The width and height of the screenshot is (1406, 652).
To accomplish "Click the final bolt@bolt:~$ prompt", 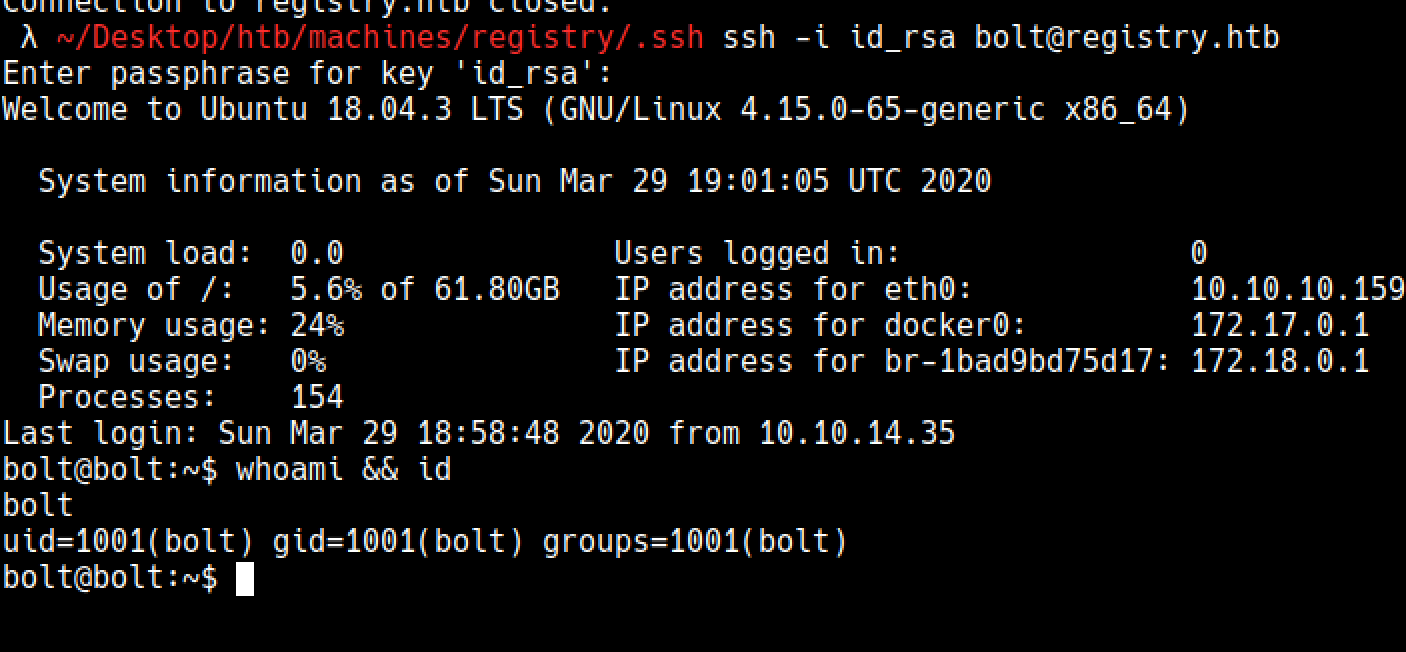I will pyautogui.click(x=110, y=578).
